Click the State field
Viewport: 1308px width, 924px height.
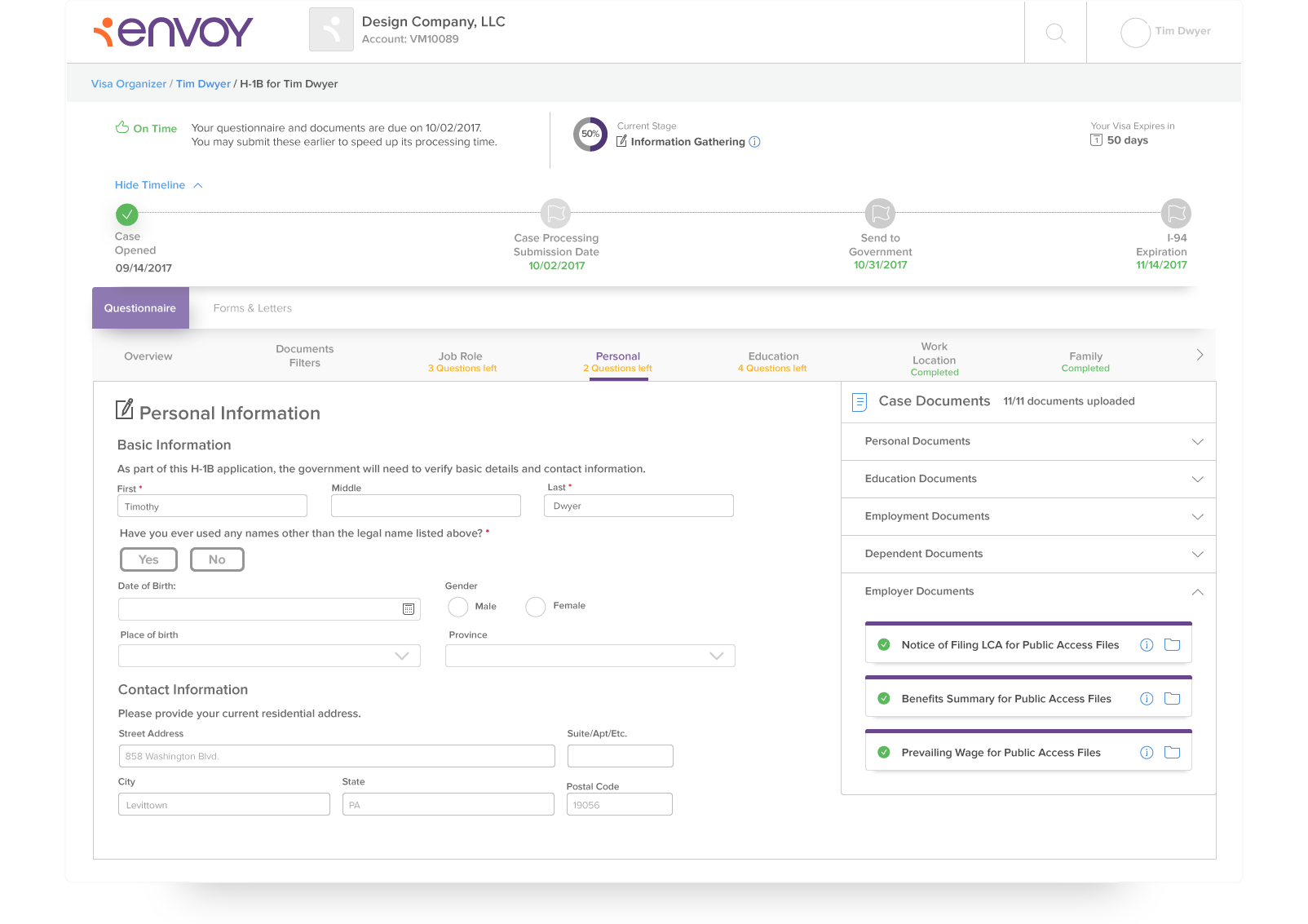click(449, 804)
